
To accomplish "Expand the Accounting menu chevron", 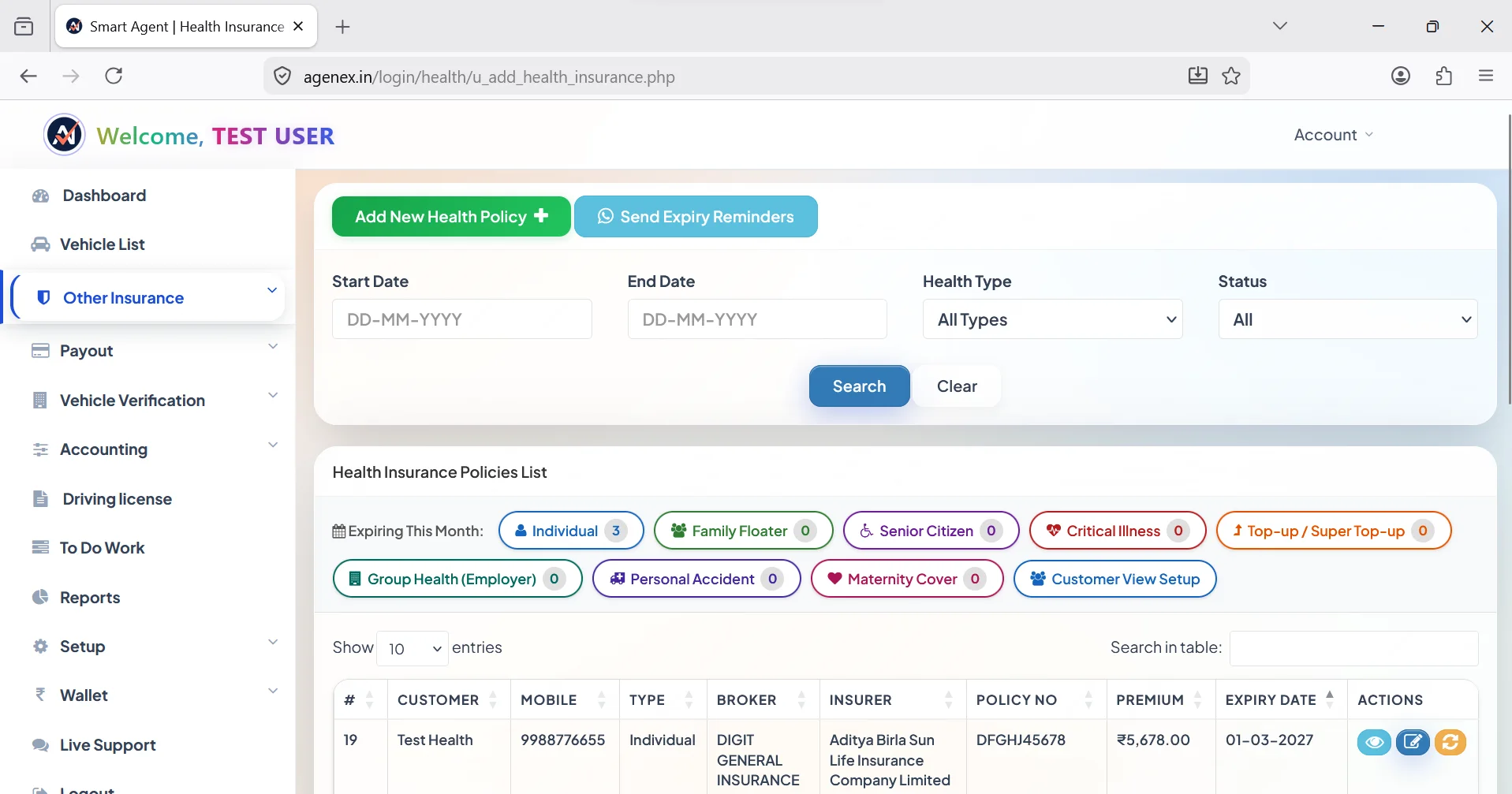I will tap(273, 445).
